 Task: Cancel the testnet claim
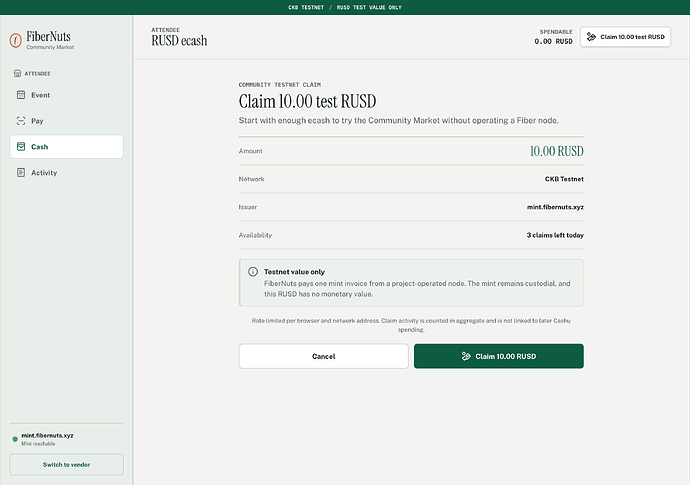[x=323, y=356]
